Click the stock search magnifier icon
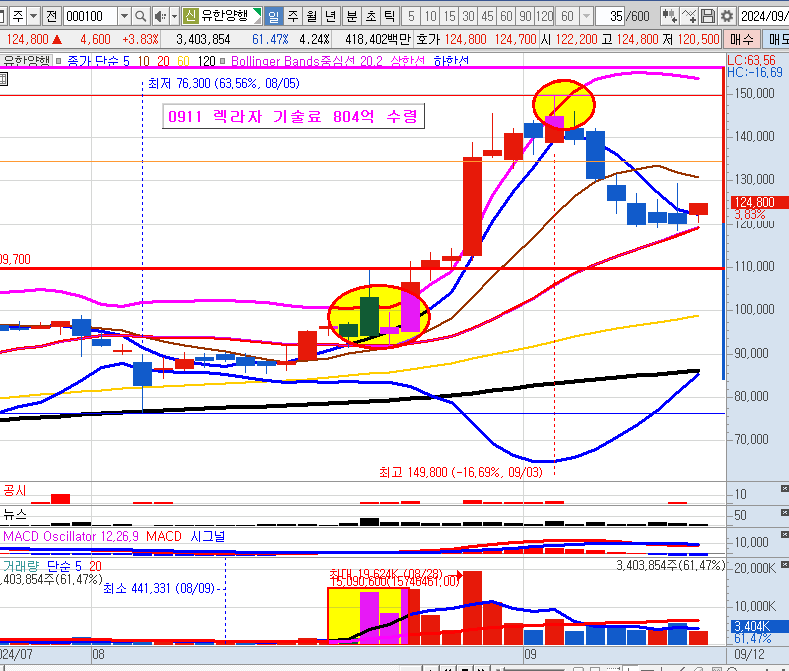 141,16
